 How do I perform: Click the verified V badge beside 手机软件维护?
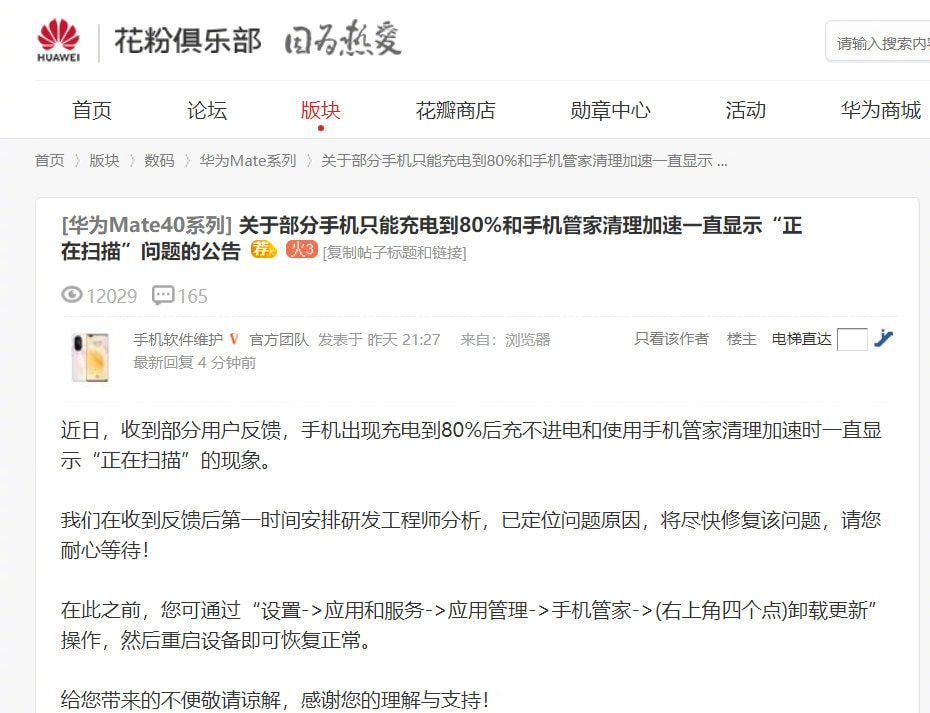coord(234,339)
